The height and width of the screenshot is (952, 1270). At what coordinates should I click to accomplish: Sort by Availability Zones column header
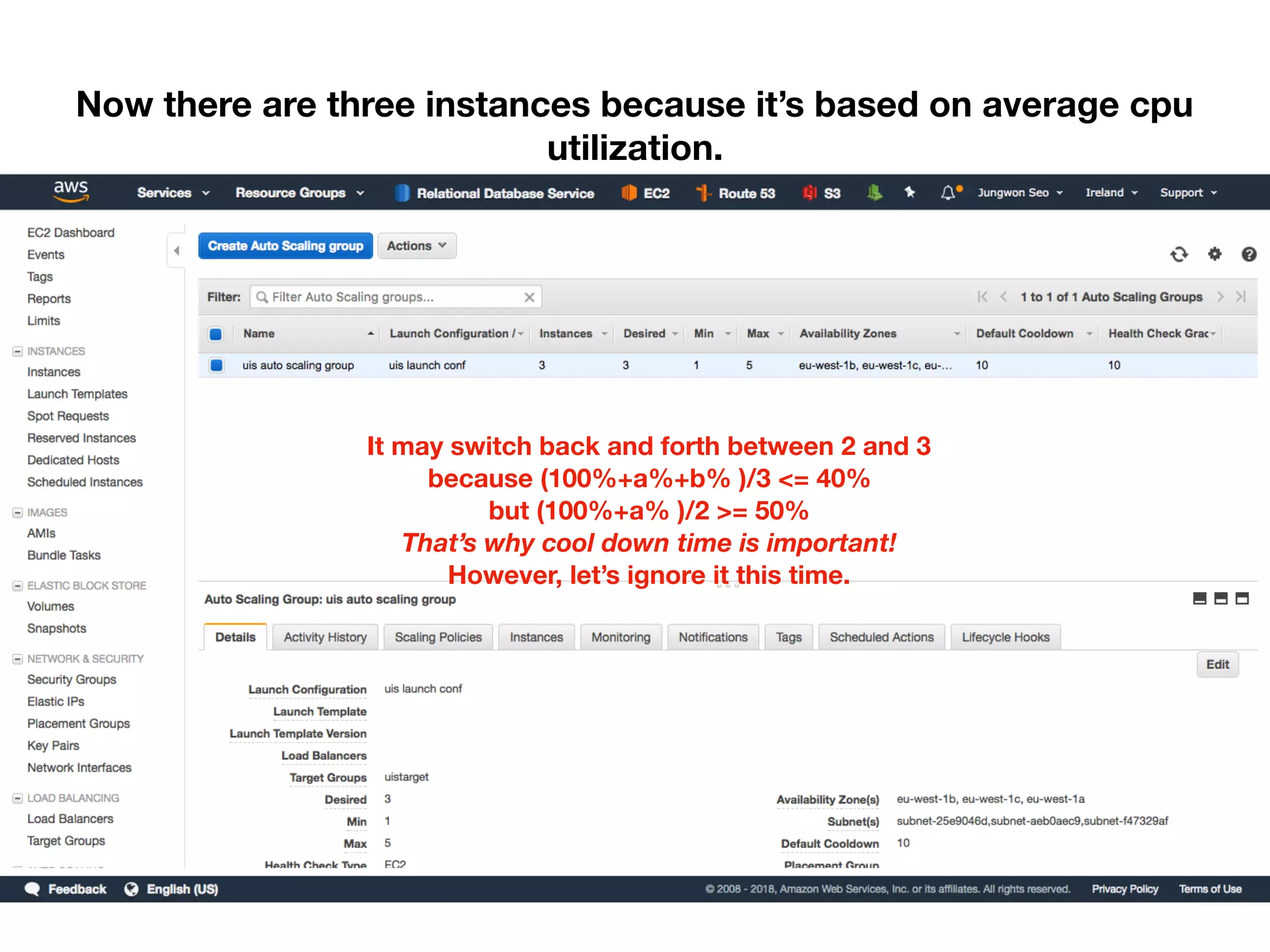pyautogui.click(x=879, y=333)
